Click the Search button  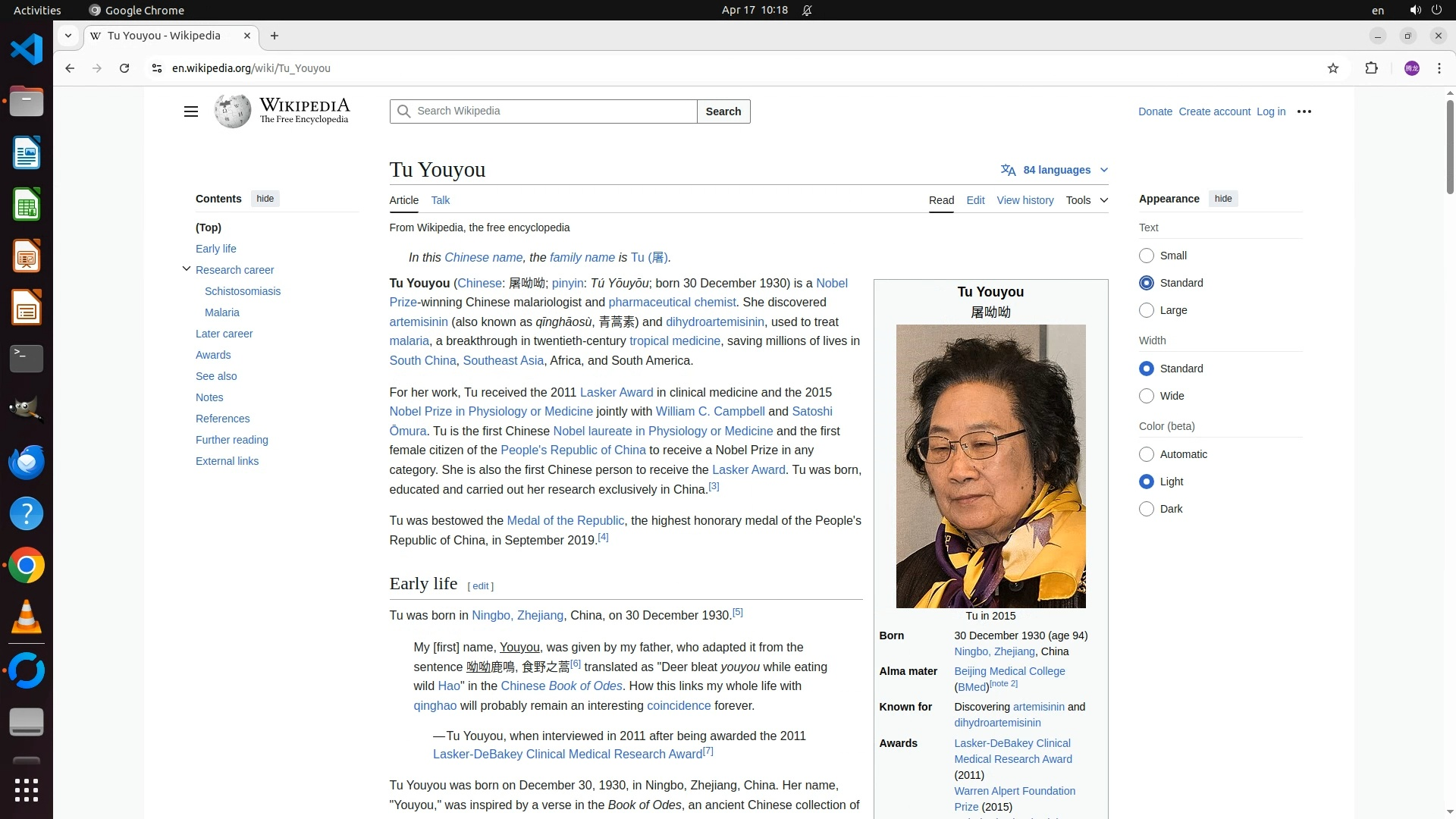click(x=723, y=111)
